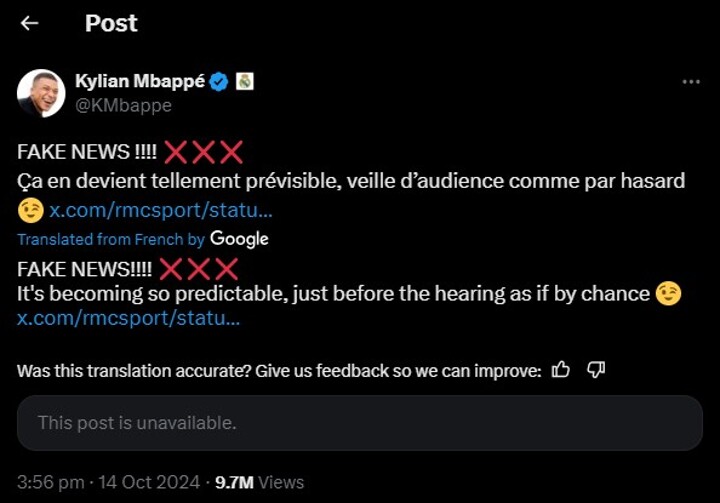Open the rmcsport link in translated text
The image size is (720, 503).
128,319
